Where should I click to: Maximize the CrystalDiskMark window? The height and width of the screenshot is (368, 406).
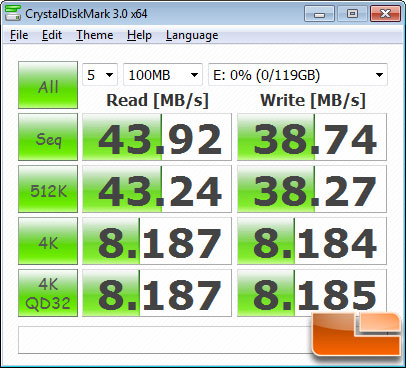click(352, 14)
